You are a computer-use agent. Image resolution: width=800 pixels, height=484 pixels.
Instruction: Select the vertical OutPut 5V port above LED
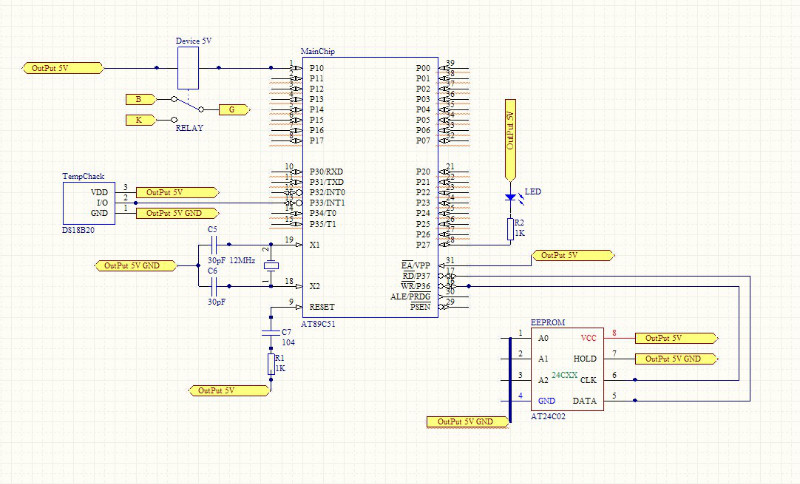(510, 125)
